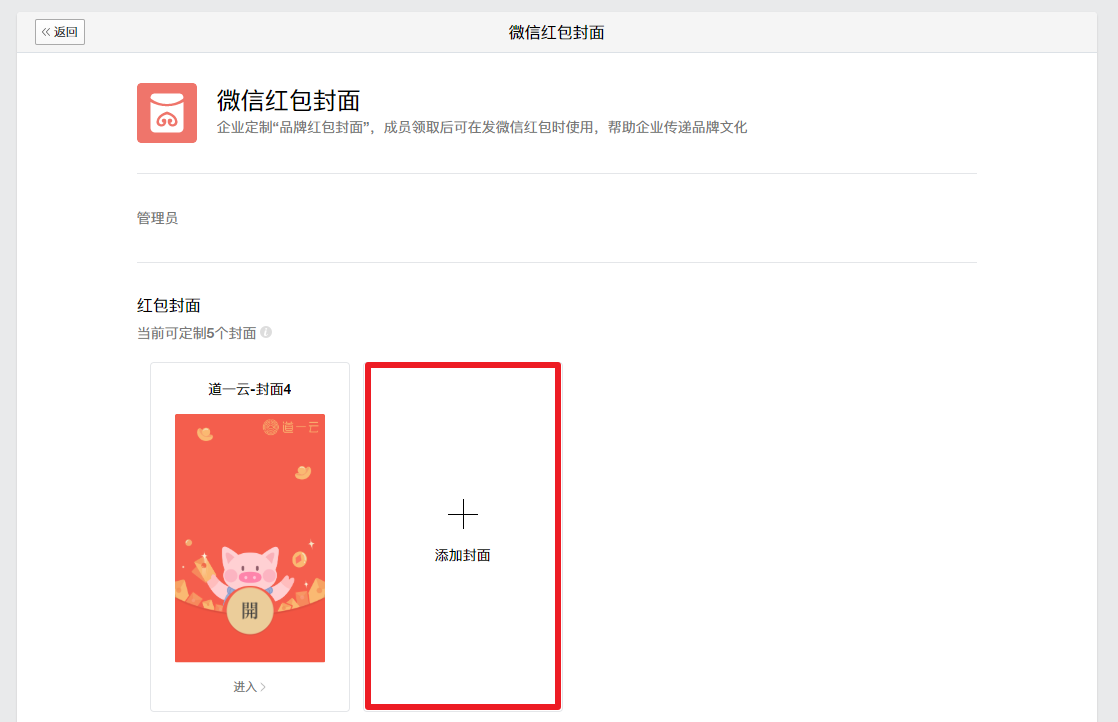
Task: Click the red packet app icon
Action: point(167,113)
